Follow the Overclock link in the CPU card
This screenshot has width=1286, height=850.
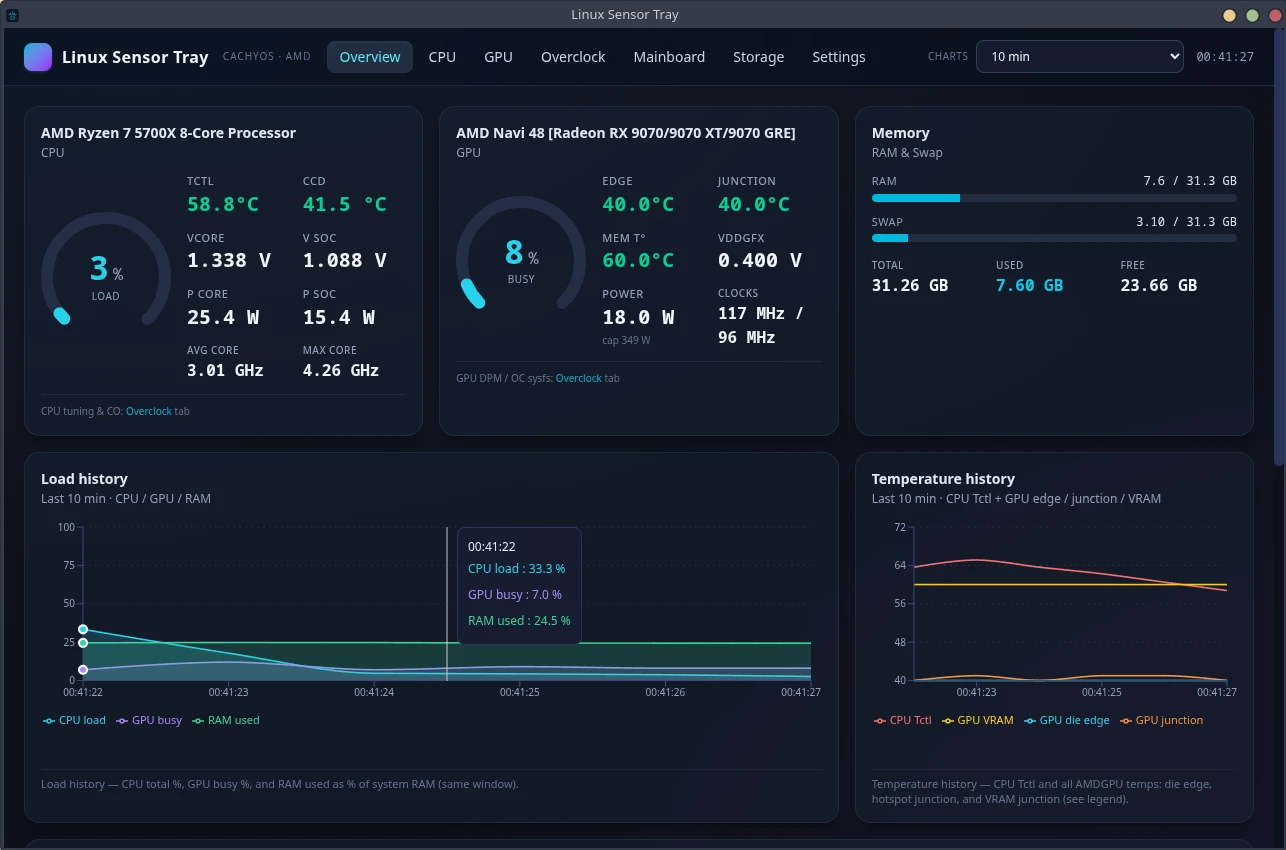point(149,412)
